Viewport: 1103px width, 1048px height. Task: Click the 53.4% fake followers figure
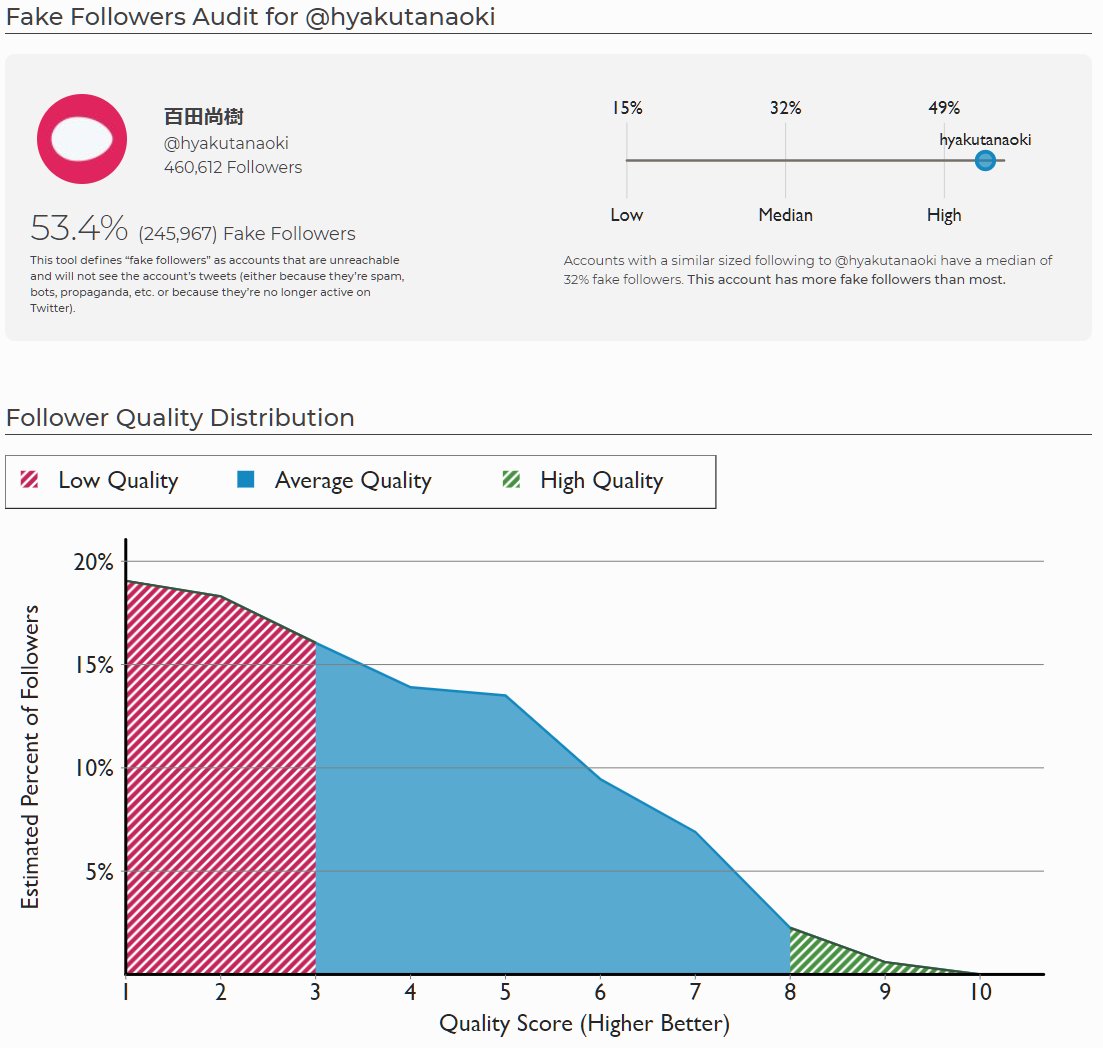[79, 229]
